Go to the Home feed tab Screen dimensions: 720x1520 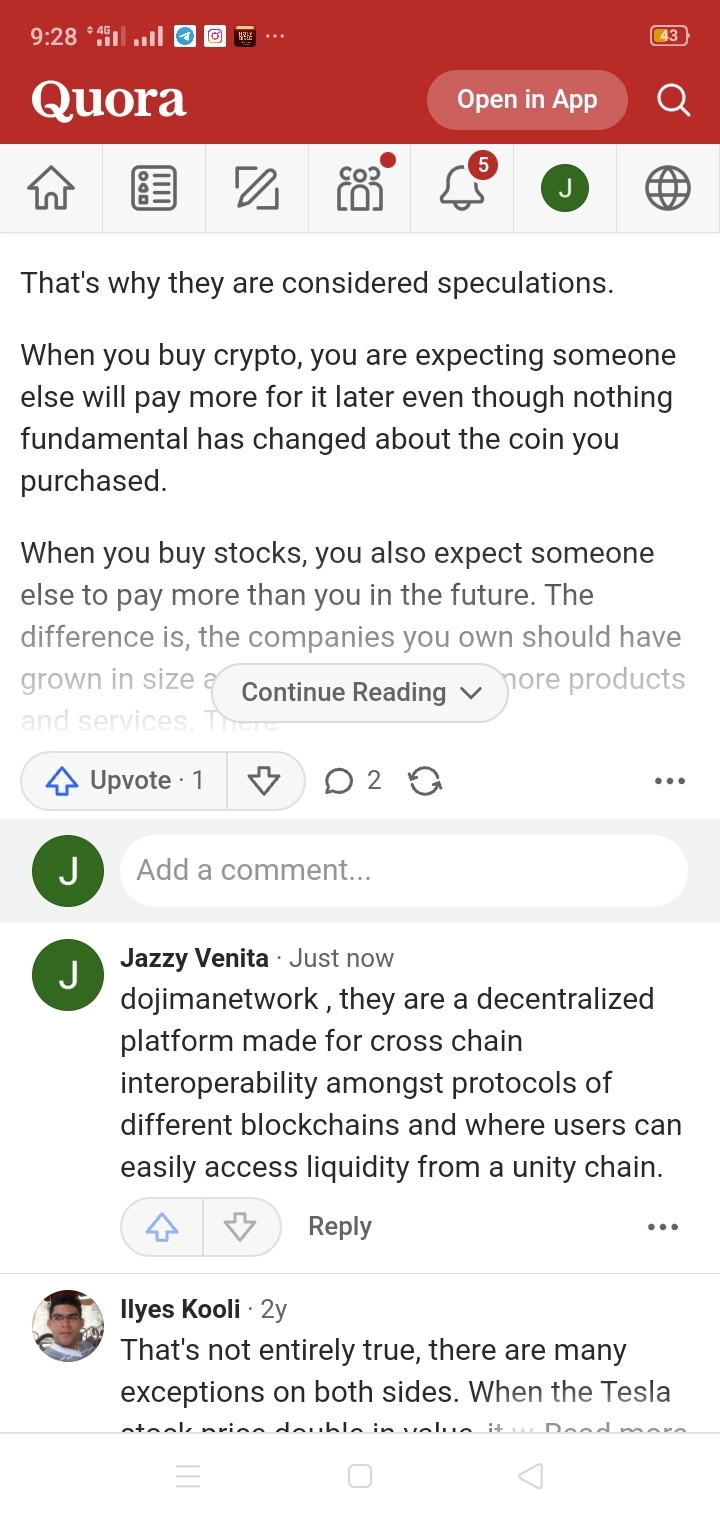click(x=51, y=188)
